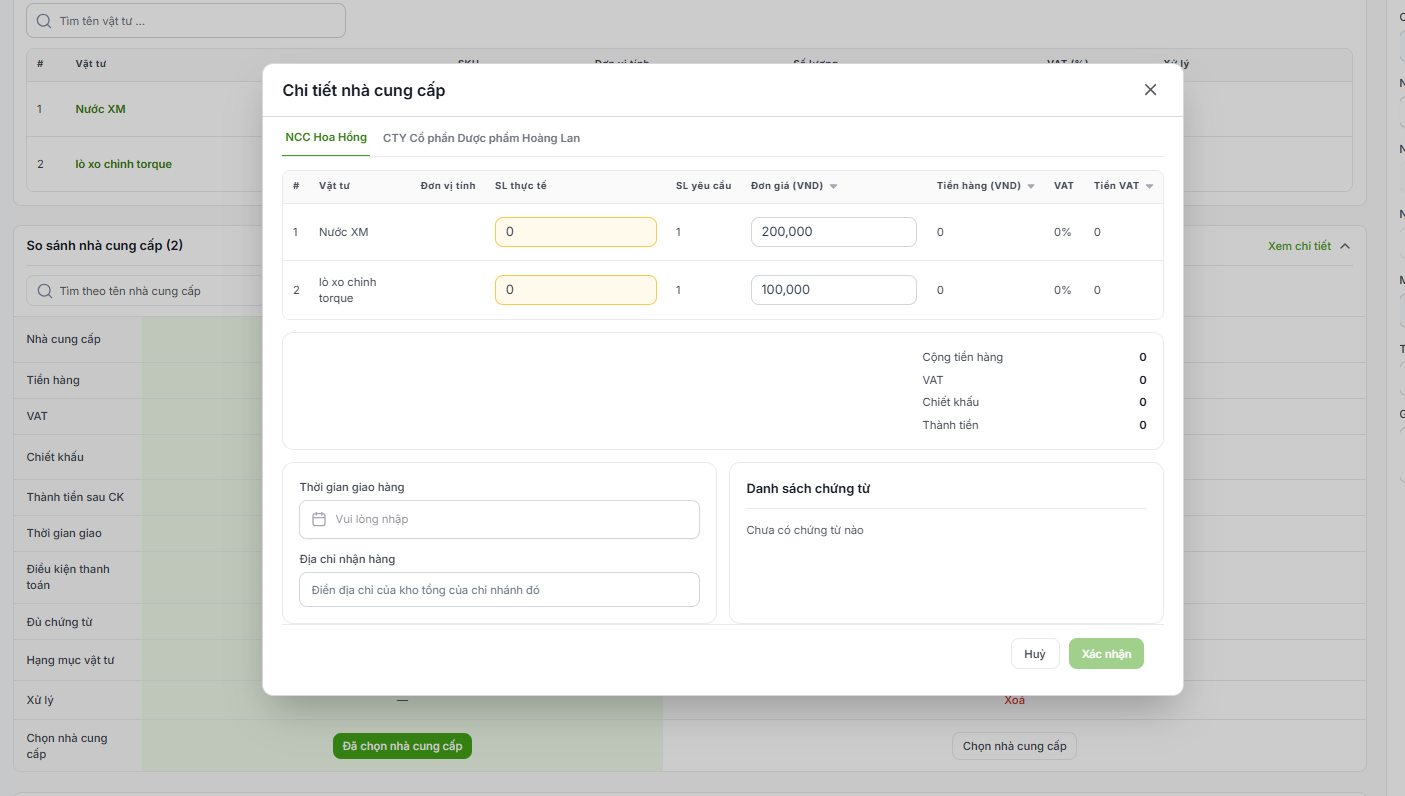Screen dimensions: 1405x796
Task: Click the Đơn giá field showing 100,000
Action: [x=834, y=290]
